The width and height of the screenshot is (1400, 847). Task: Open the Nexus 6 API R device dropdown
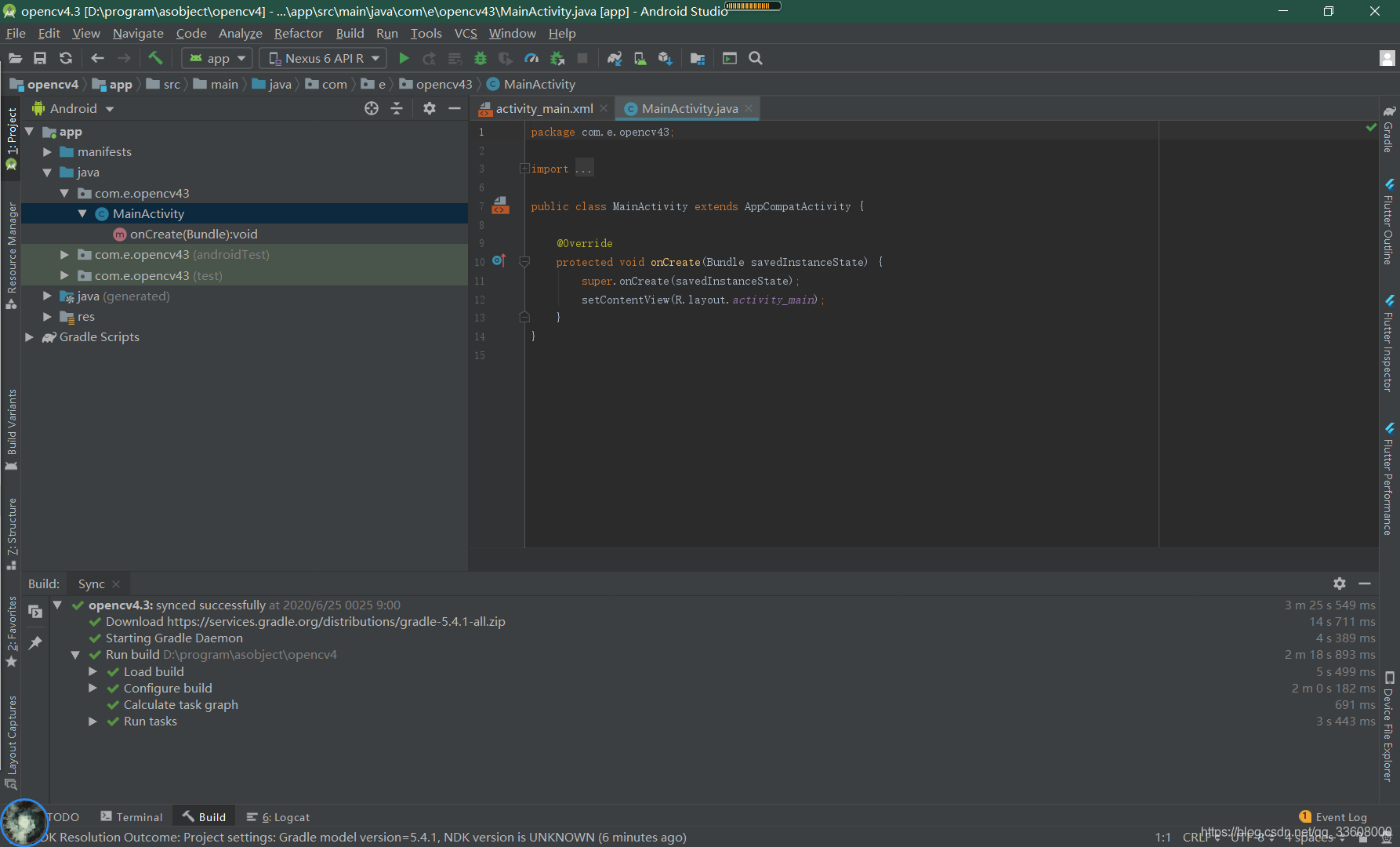click(323, 58)
